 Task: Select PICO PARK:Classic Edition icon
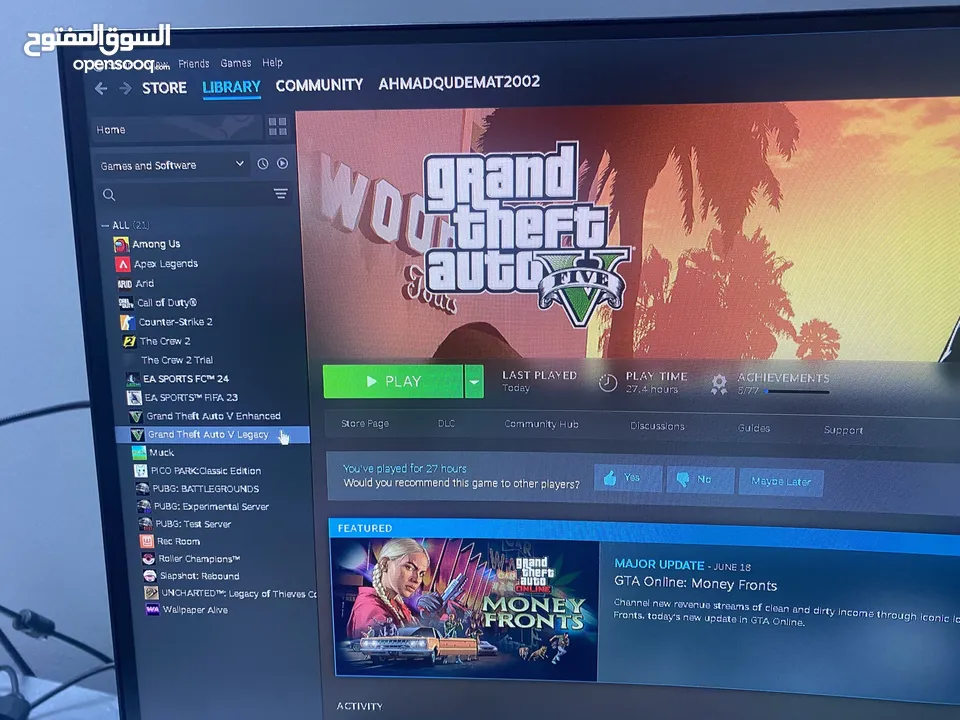pyautogui.click(x=141, y=471)
